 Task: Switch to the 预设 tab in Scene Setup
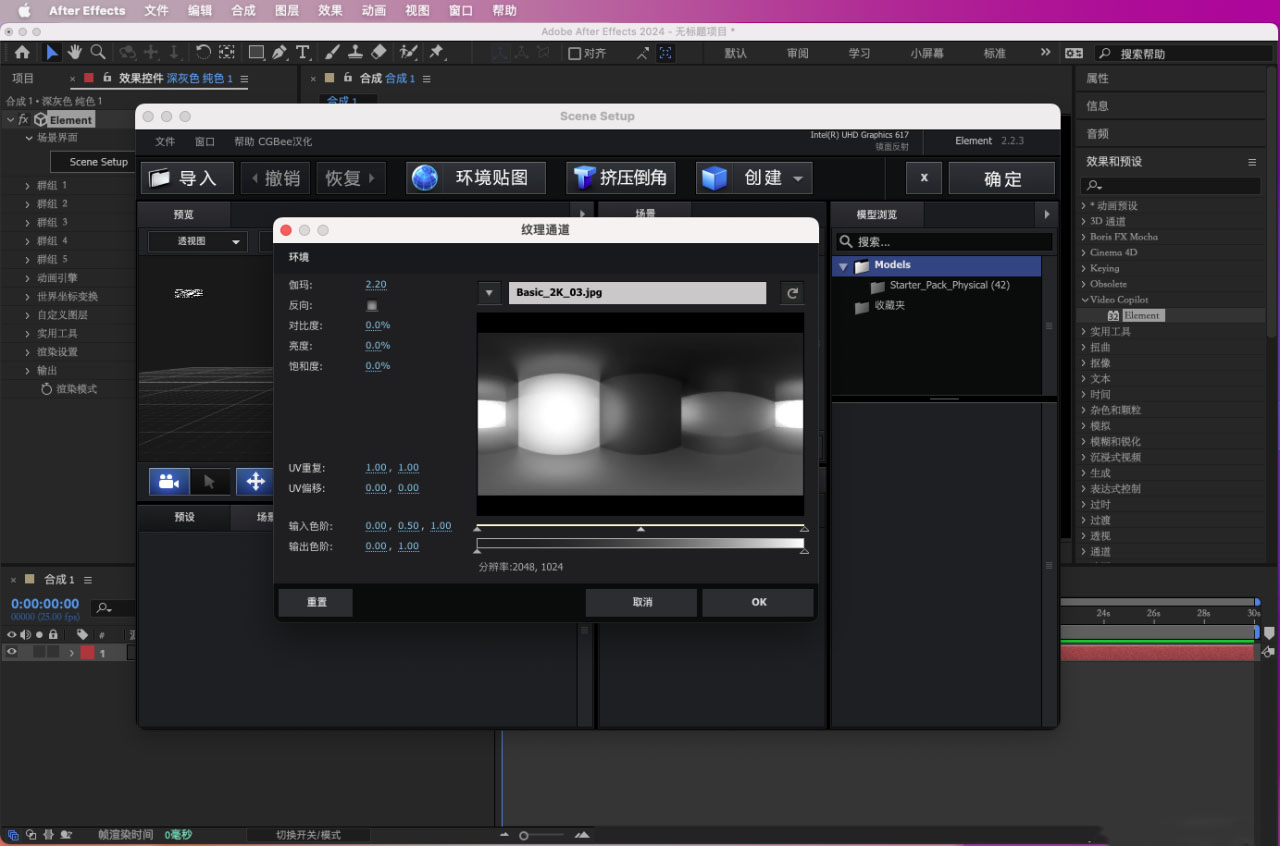click(184, 517)
